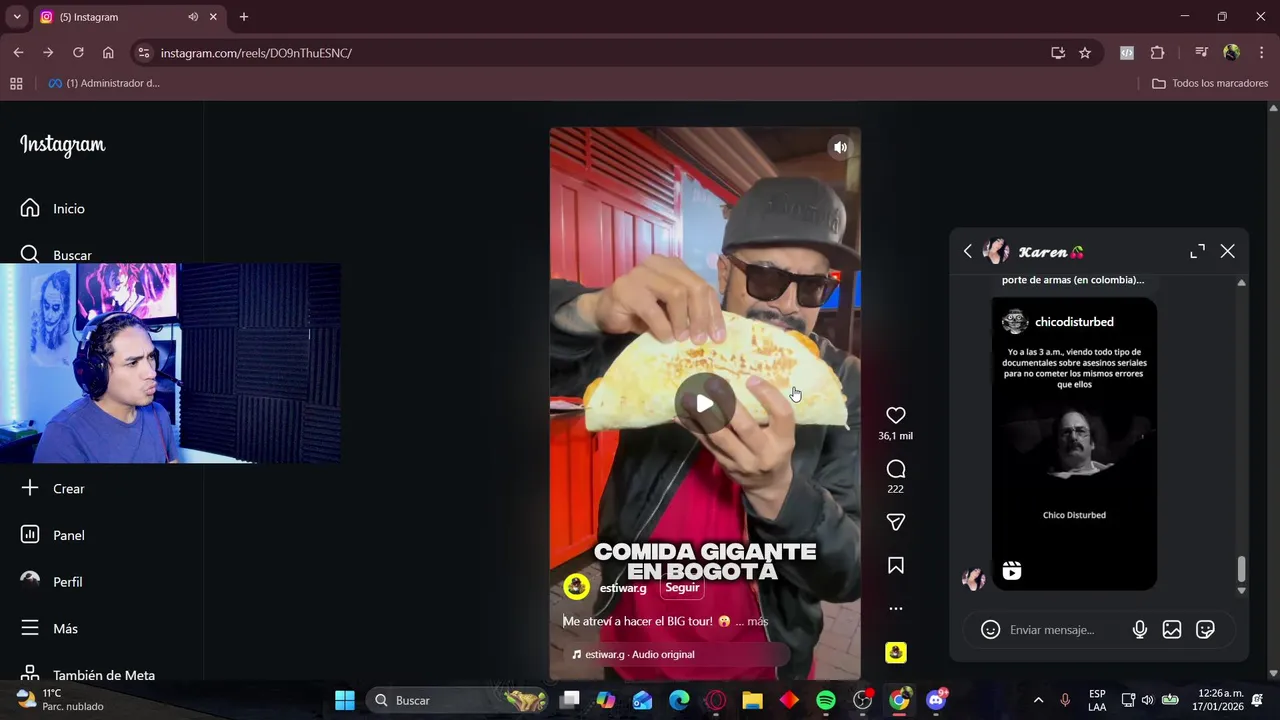Show hidden system tray icons

tap(1038, 700)
